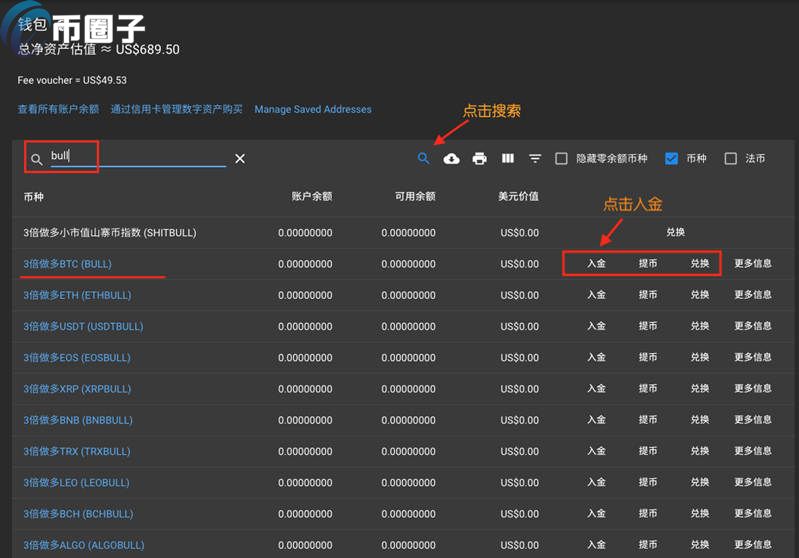Open the 查看所有账户余额 link
Screen dimensions: 799x558
(x=58, y=109)
